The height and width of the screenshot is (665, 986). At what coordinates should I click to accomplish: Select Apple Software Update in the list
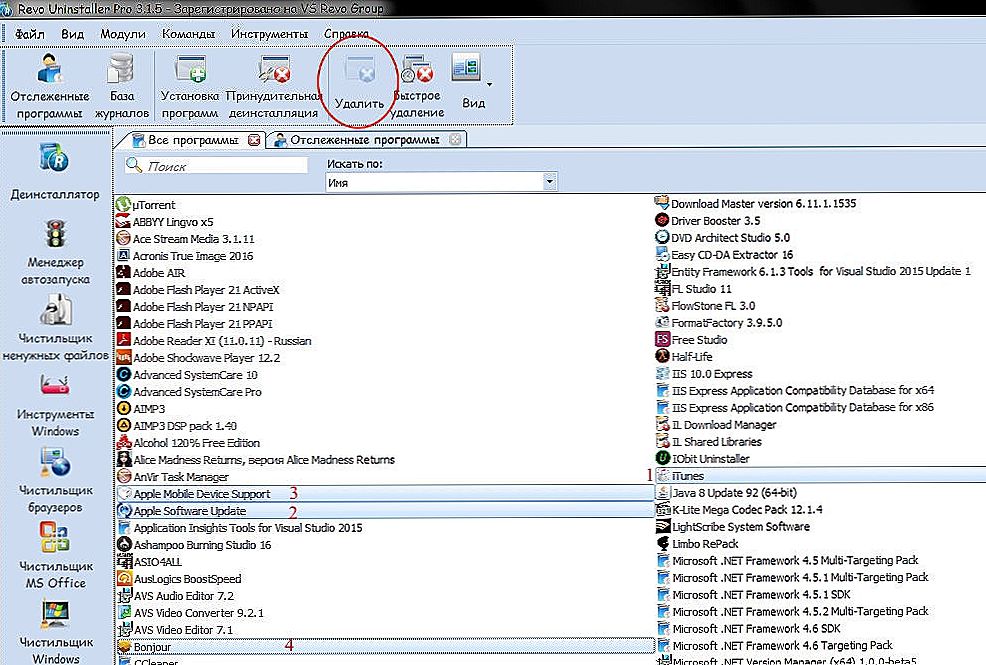(189, 511)
